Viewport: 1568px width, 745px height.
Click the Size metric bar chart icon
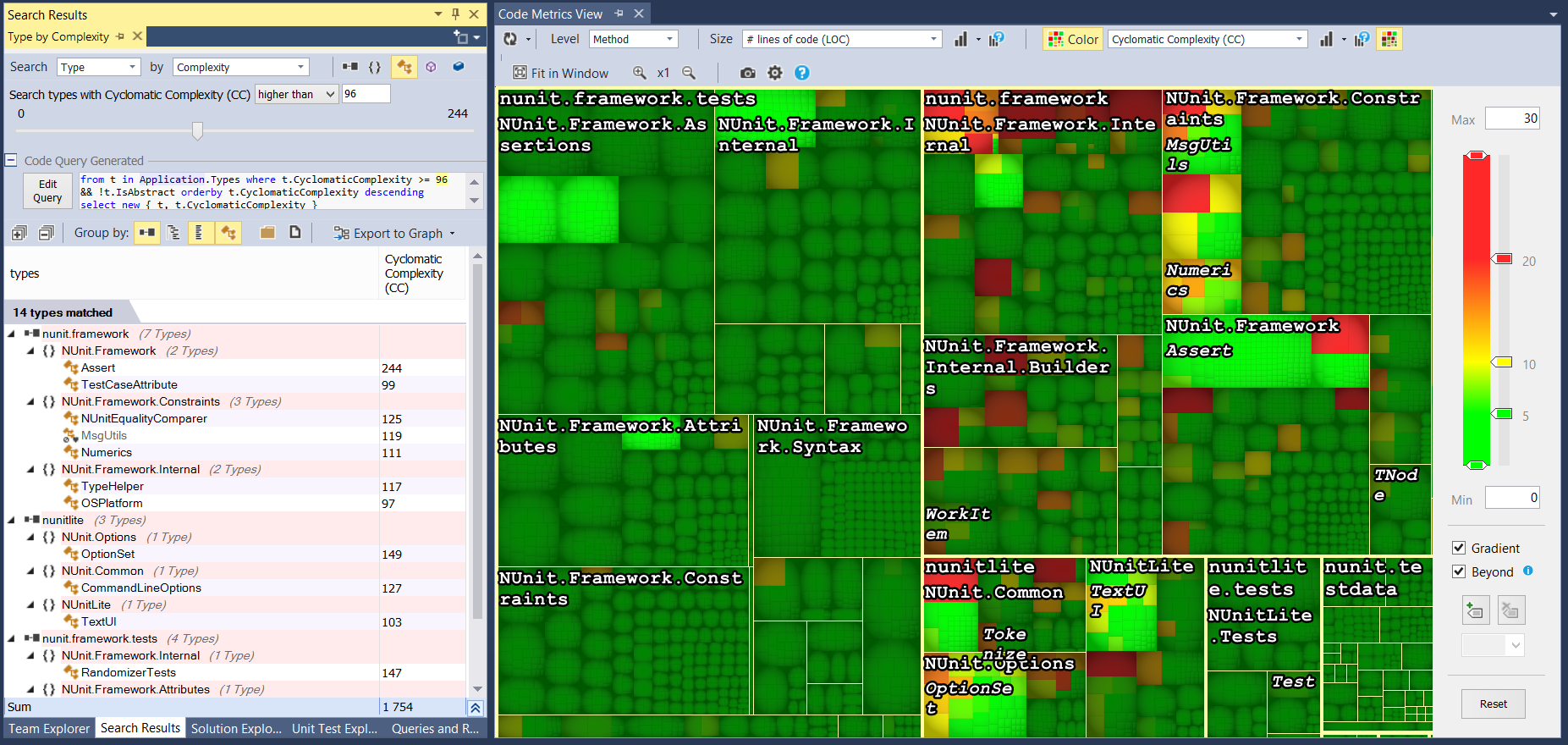[x=961, y=39]
